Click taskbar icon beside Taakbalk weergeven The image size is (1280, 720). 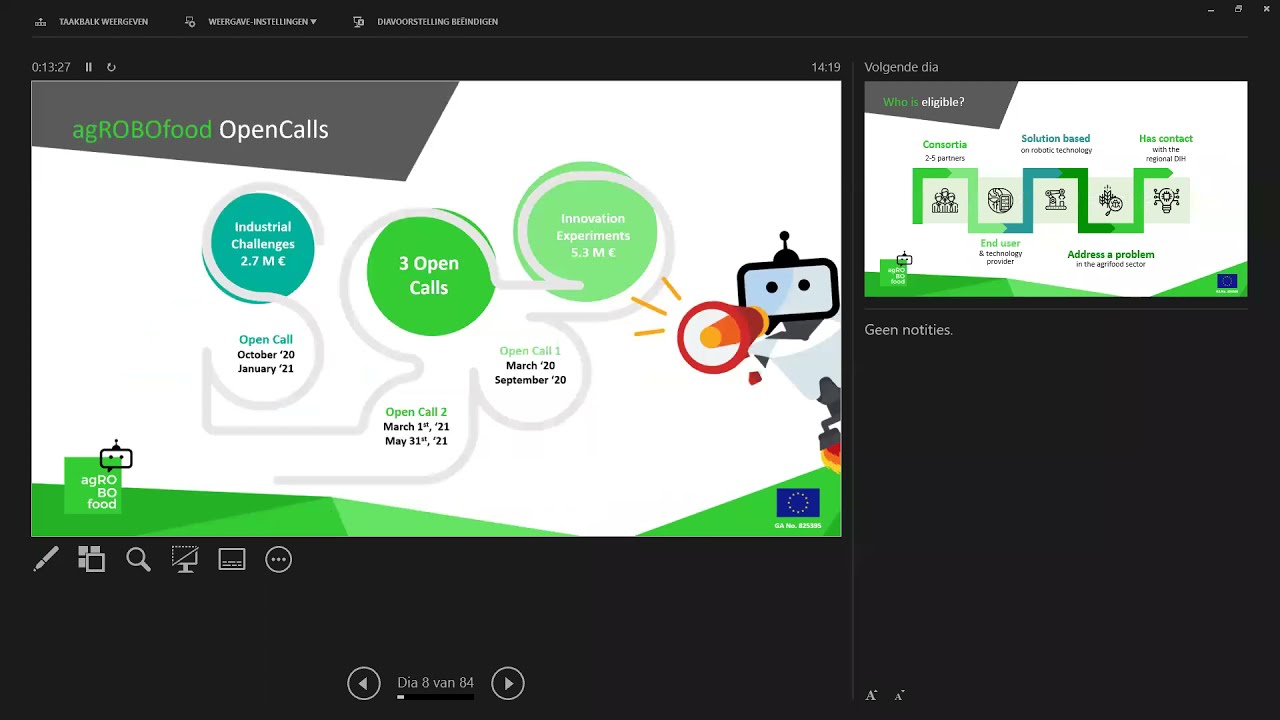point(41,22)
